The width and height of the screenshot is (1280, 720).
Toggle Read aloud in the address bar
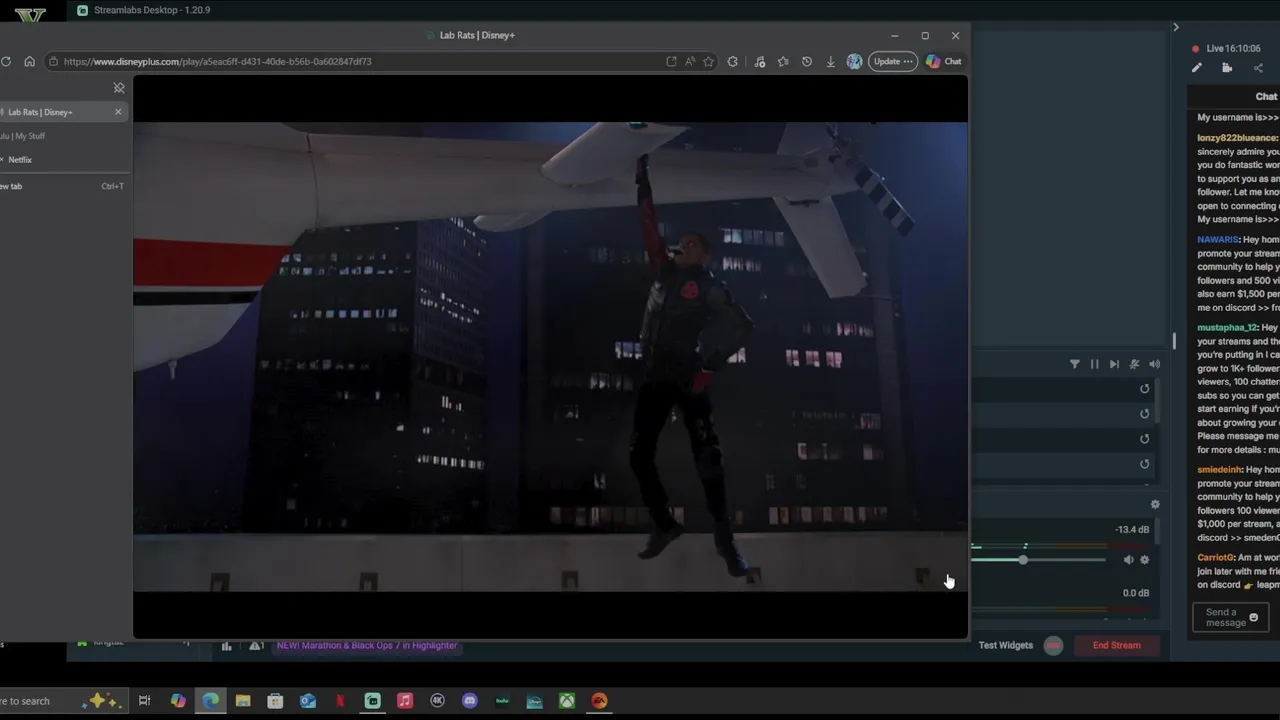click(690, 61)
